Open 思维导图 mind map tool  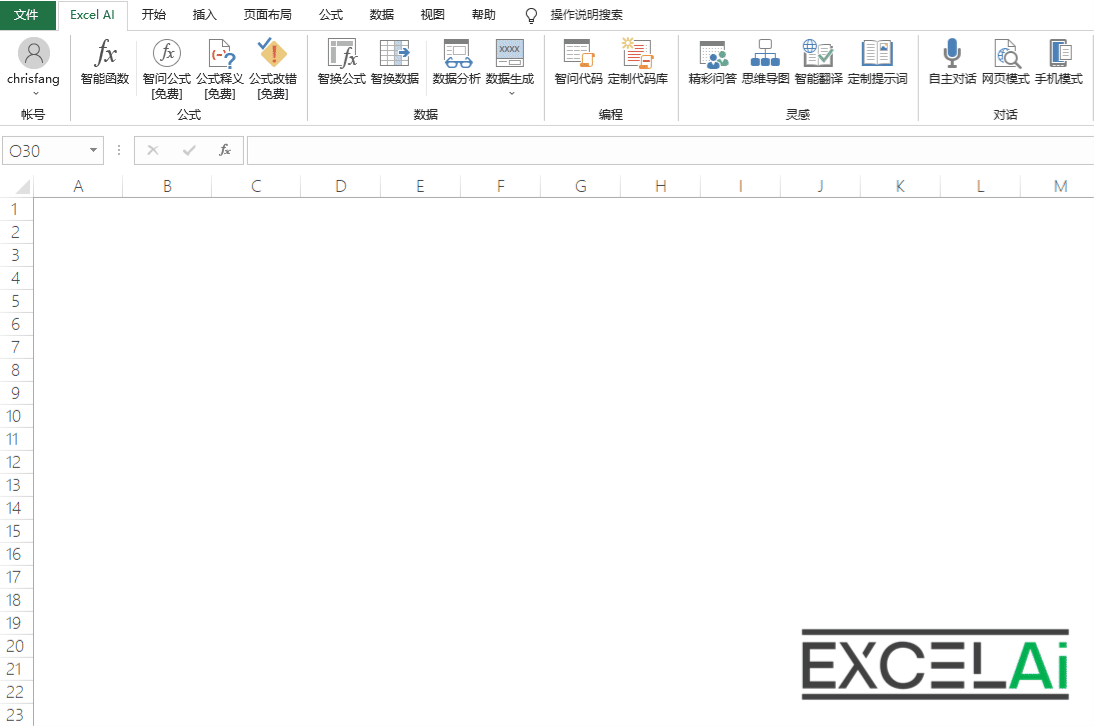click(765, 62)
